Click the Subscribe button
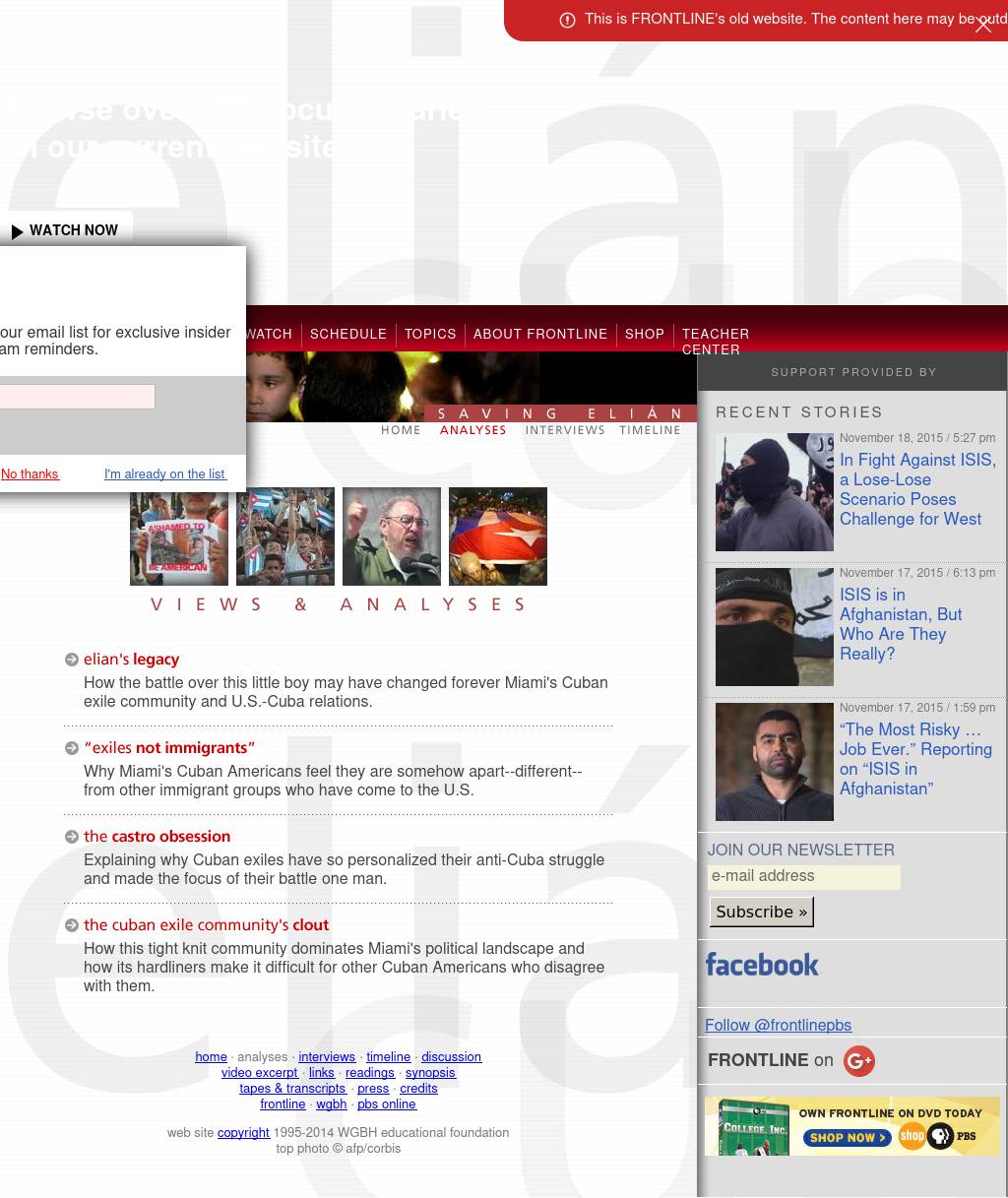The height and width of the screenshot is (1198, 1008). [x=761, y=912]
